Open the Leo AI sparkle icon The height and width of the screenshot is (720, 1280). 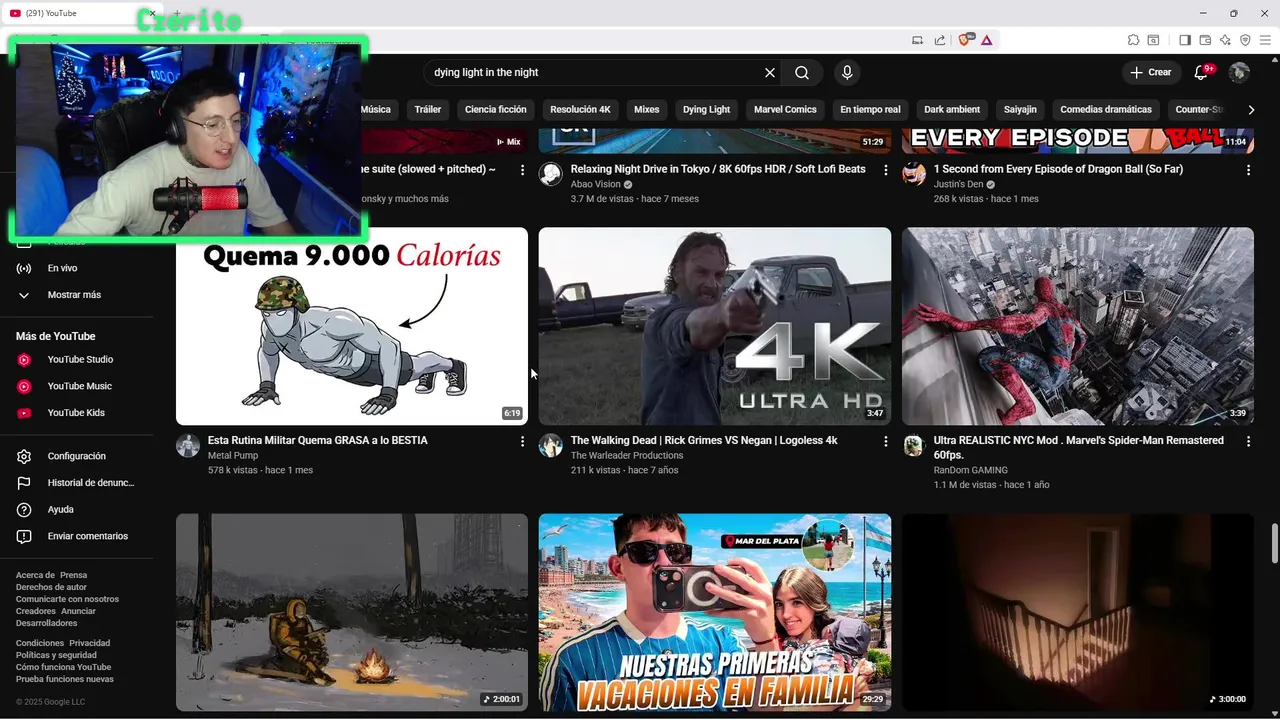tap(1225, 40)
